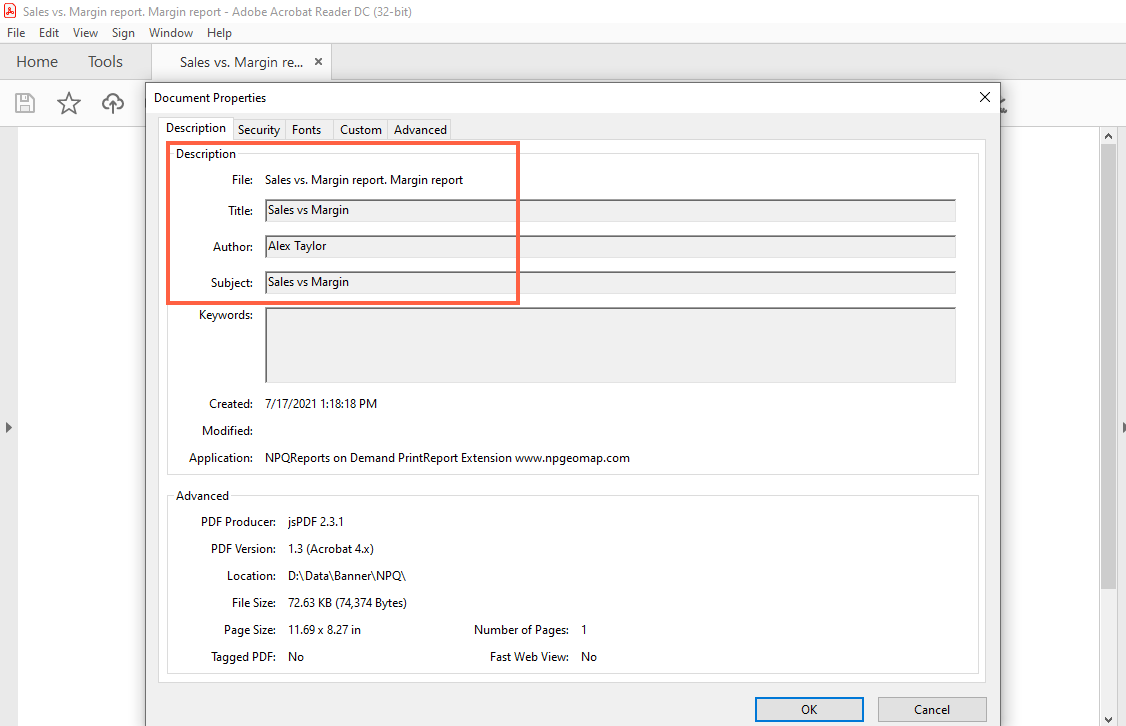
Task: Click the Tagged PDF label
Action: (243, 657)
